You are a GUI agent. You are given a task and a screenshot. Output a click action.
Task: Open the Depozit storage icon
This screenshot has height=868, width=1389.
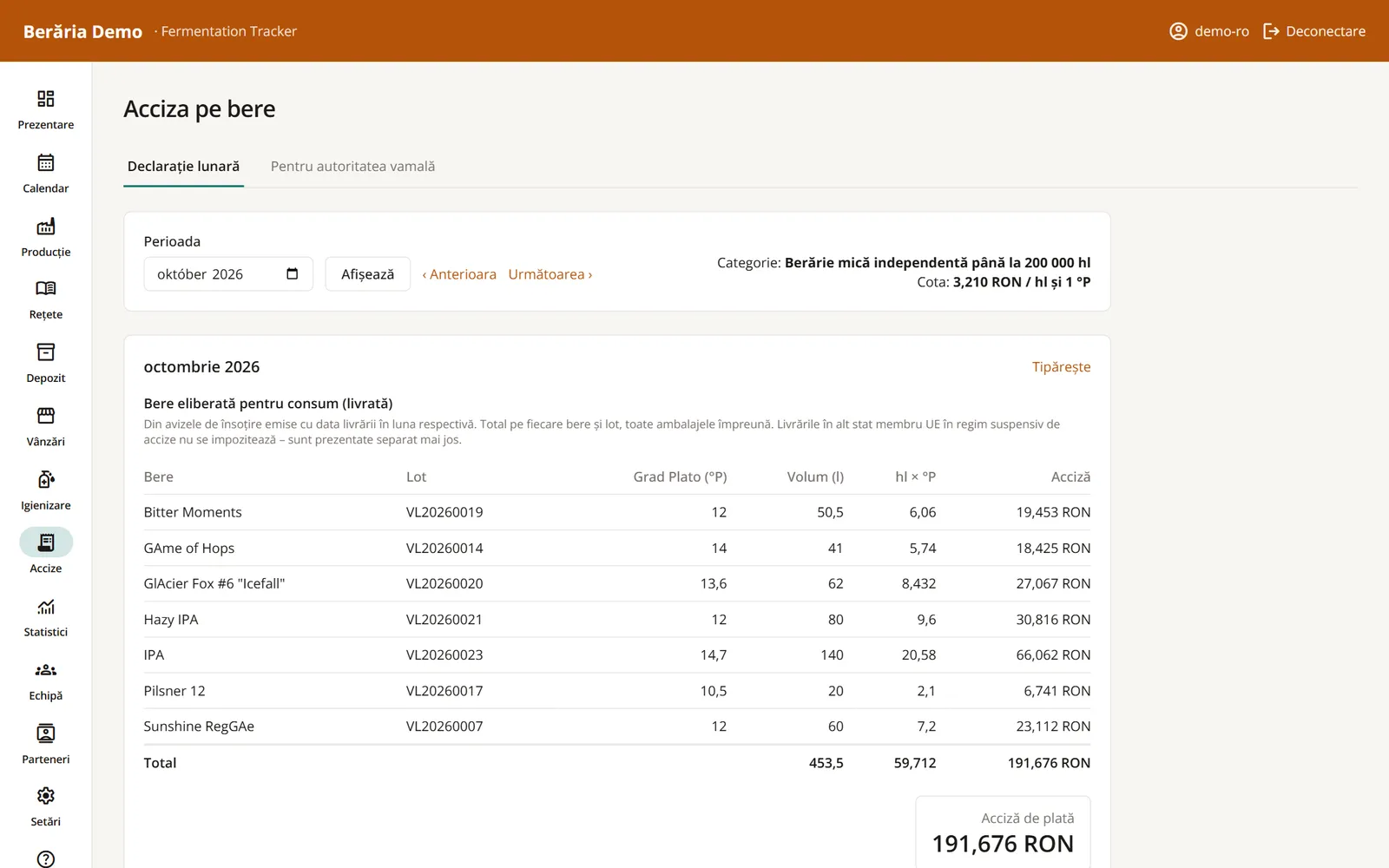pyautogui.click(x=46, y=352)
